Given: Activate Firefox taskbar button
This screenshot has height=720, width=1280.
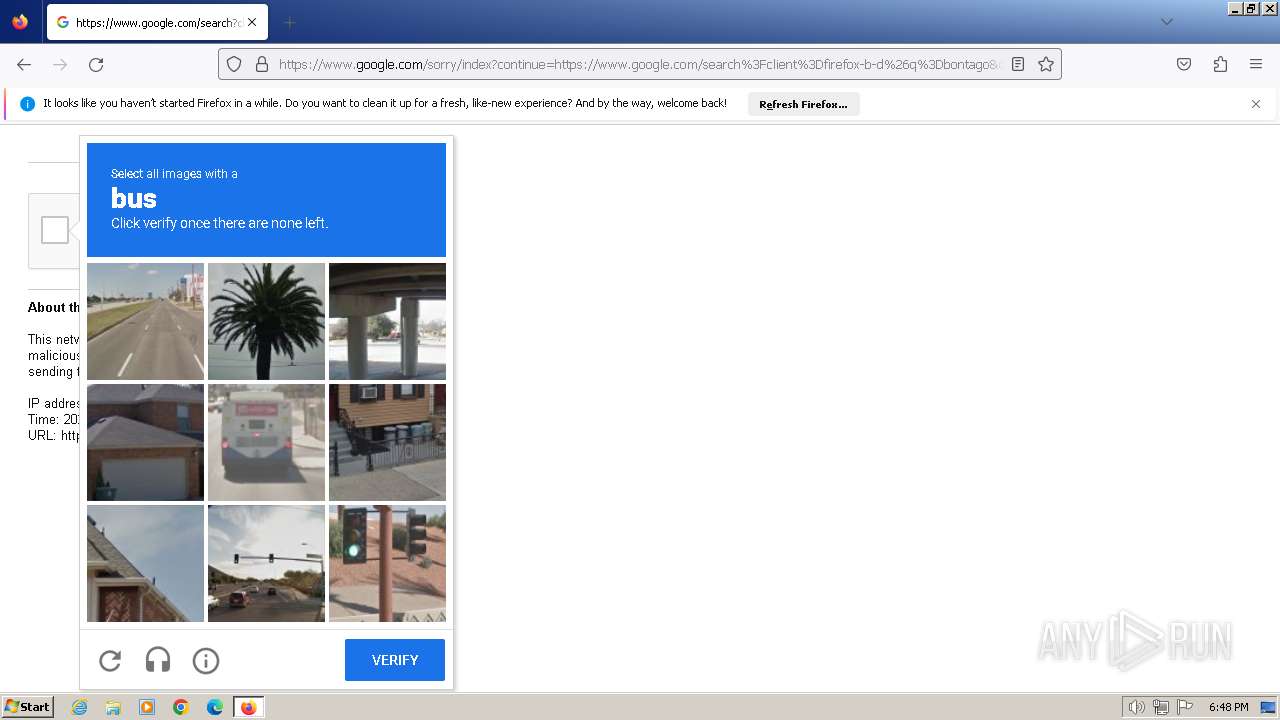Looking at the screenshot, I should 248,707.
